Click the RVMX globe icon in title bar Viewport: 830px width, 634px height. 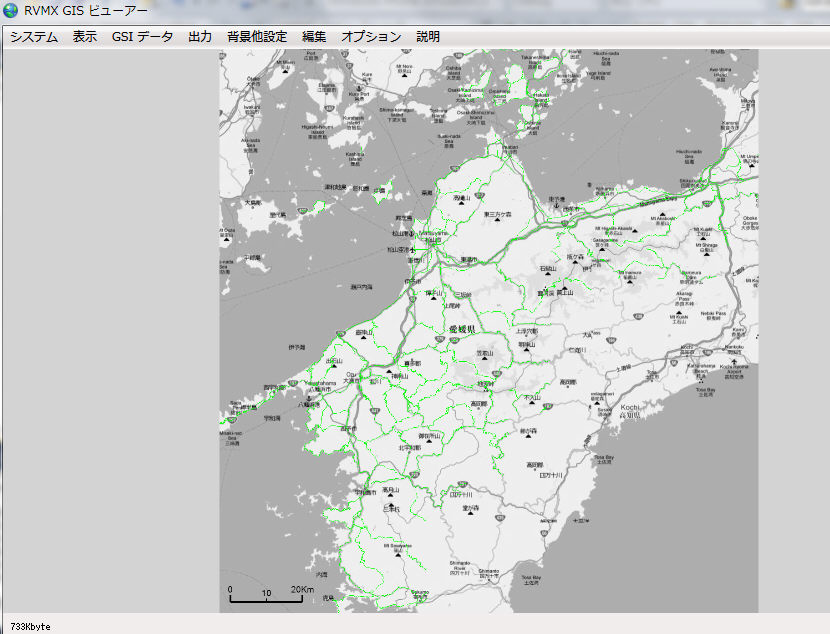11,11
